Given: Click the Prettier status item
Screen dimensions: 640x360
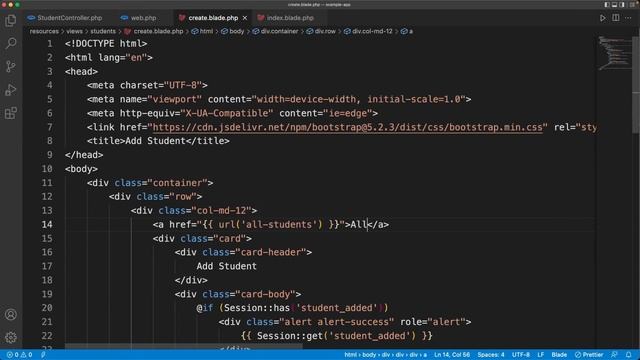Looking at the screenshot, I should (589, 355).
